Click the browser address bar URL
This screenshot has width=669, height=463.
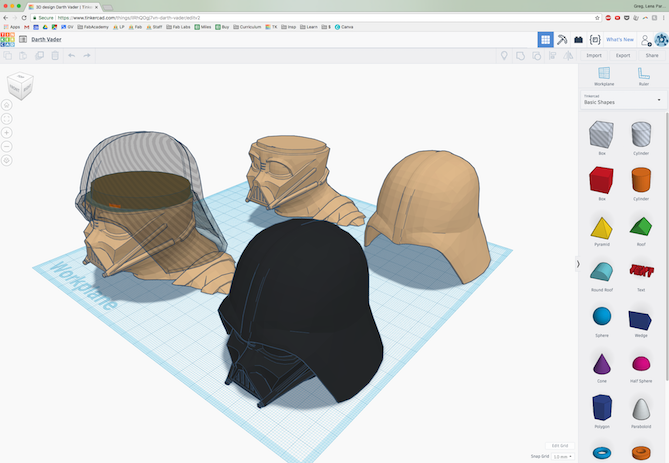[128, 18]
